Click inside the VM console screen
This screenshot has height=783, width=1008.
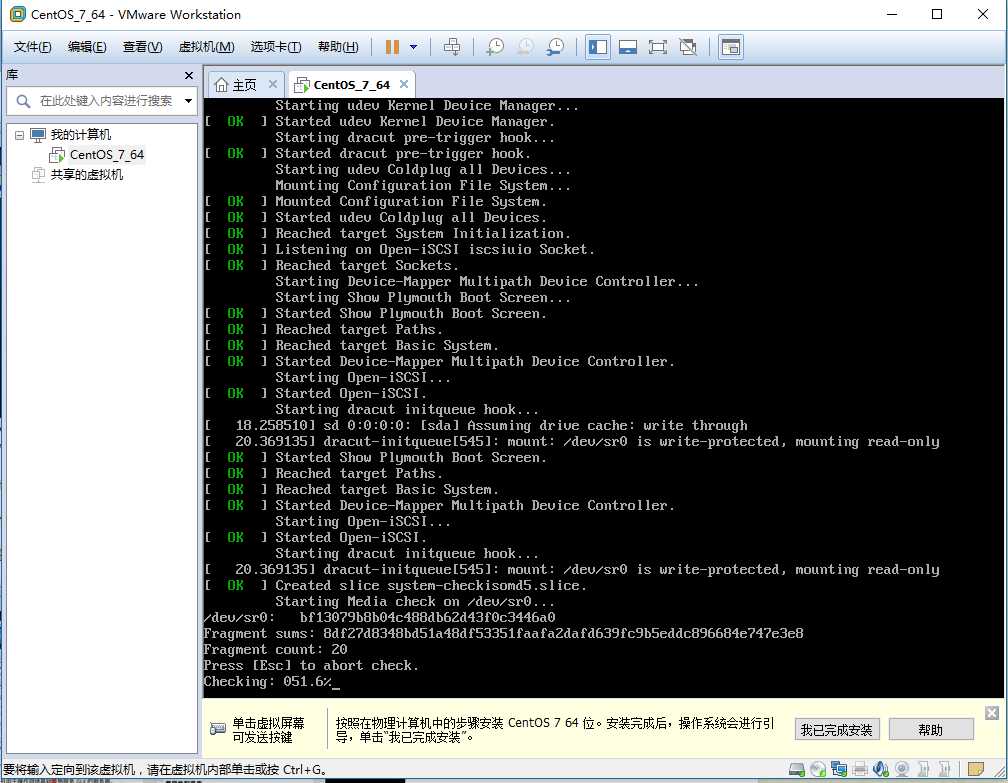coord(603,397)
